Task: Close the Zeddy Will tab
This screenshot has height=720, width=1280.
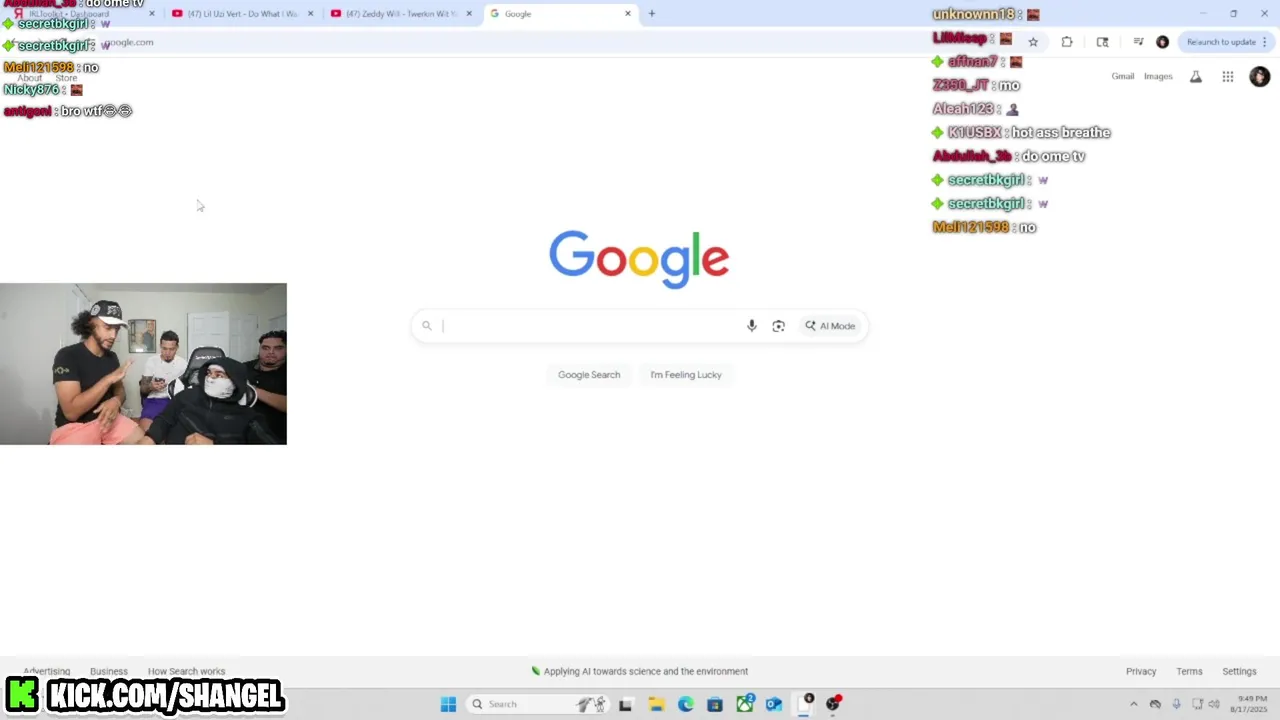Action: pyautogui.click(x=469, y=14)
